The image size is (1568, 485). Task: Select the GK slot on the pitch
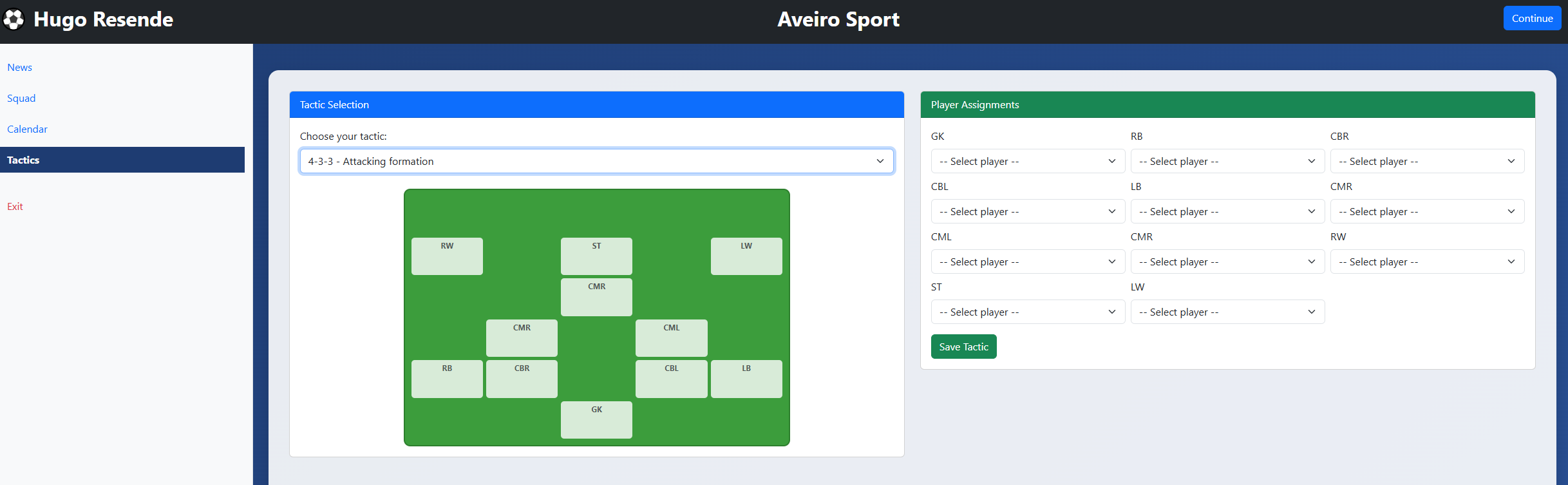click(x=596, y=419)
